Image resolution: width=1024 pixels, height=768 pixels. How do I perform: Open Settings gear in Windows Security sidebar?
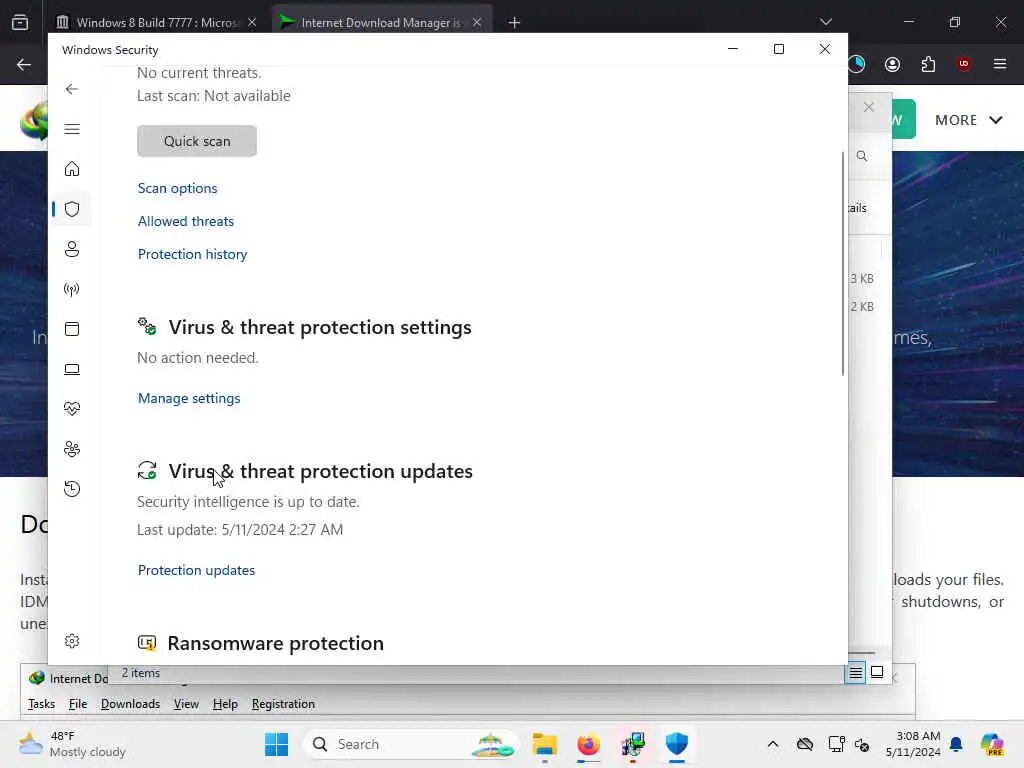pyautogui.click(x=72, y=641)
